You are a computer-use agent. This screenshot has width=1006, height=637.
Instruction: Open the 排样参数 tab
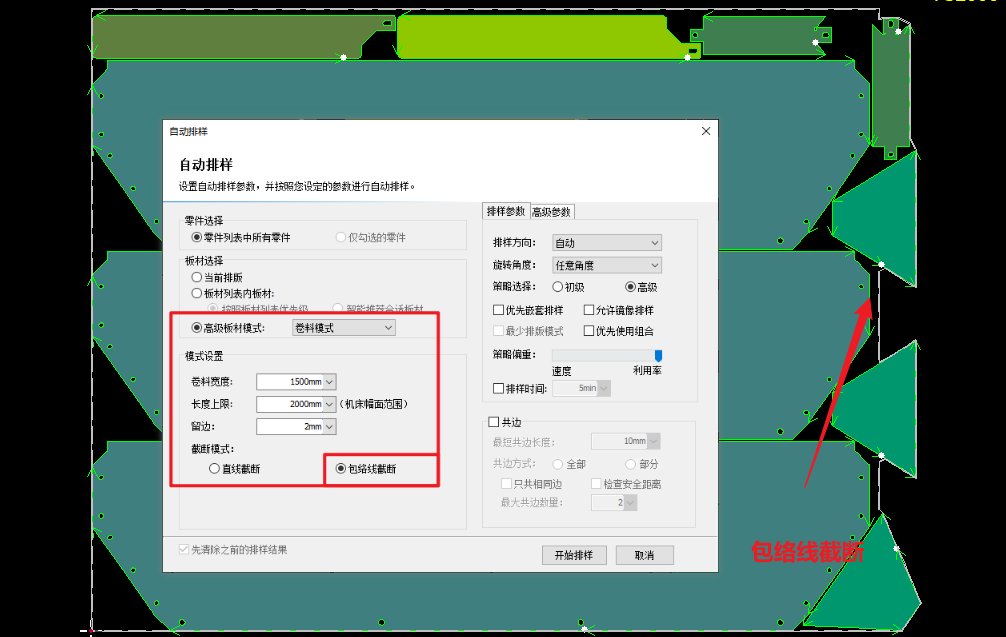(506, 212)
